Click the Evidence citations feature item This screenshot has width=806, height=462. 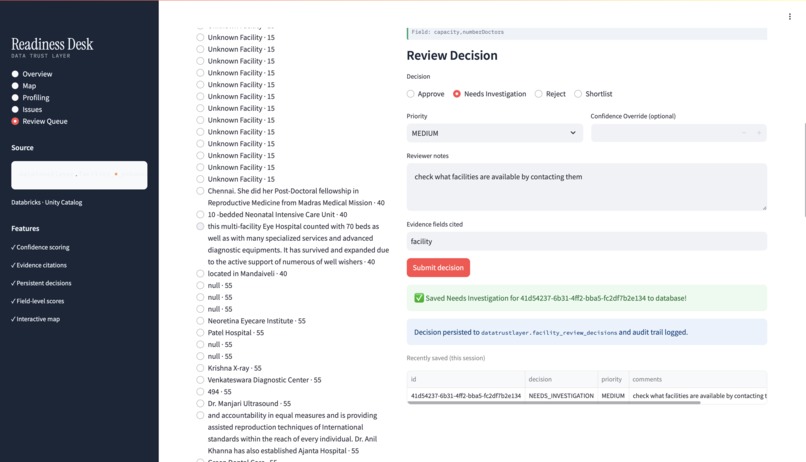tap(39, 265)
